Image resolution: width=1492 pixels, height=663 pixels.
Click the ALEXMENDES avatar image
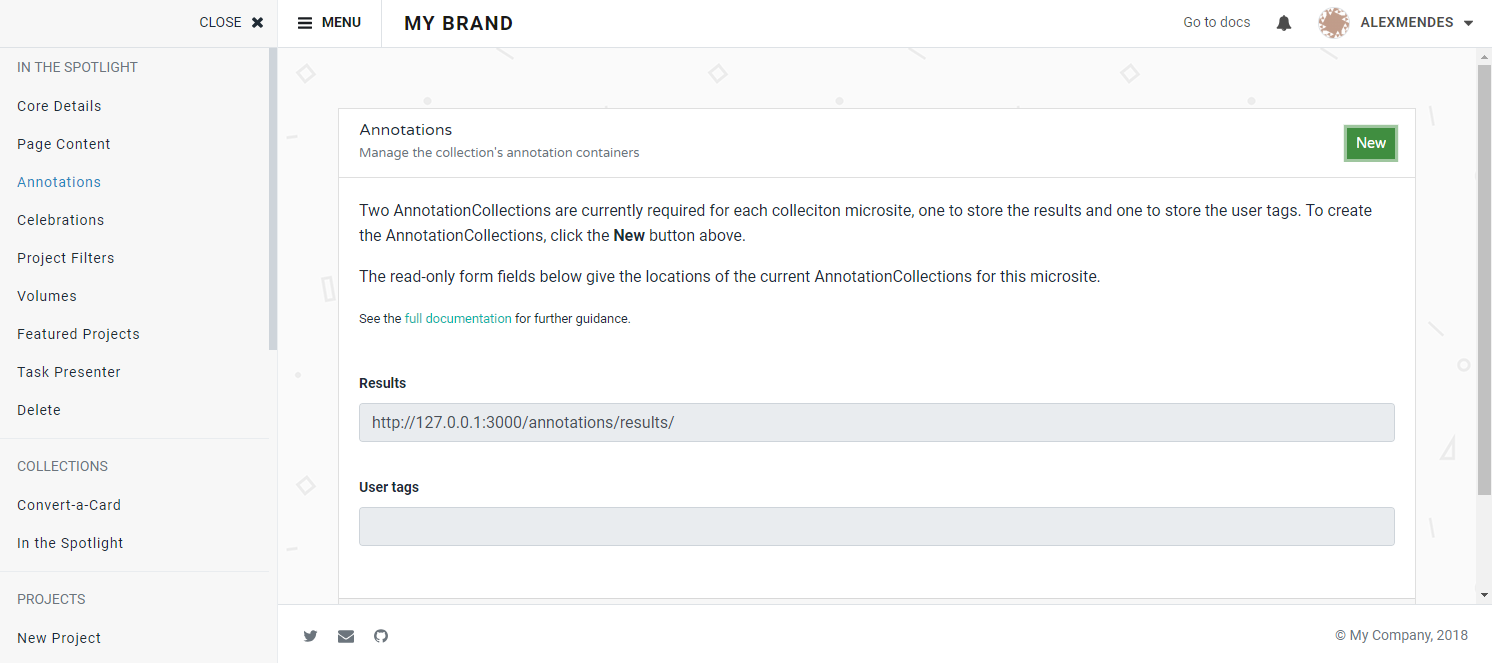point(1333,22)
